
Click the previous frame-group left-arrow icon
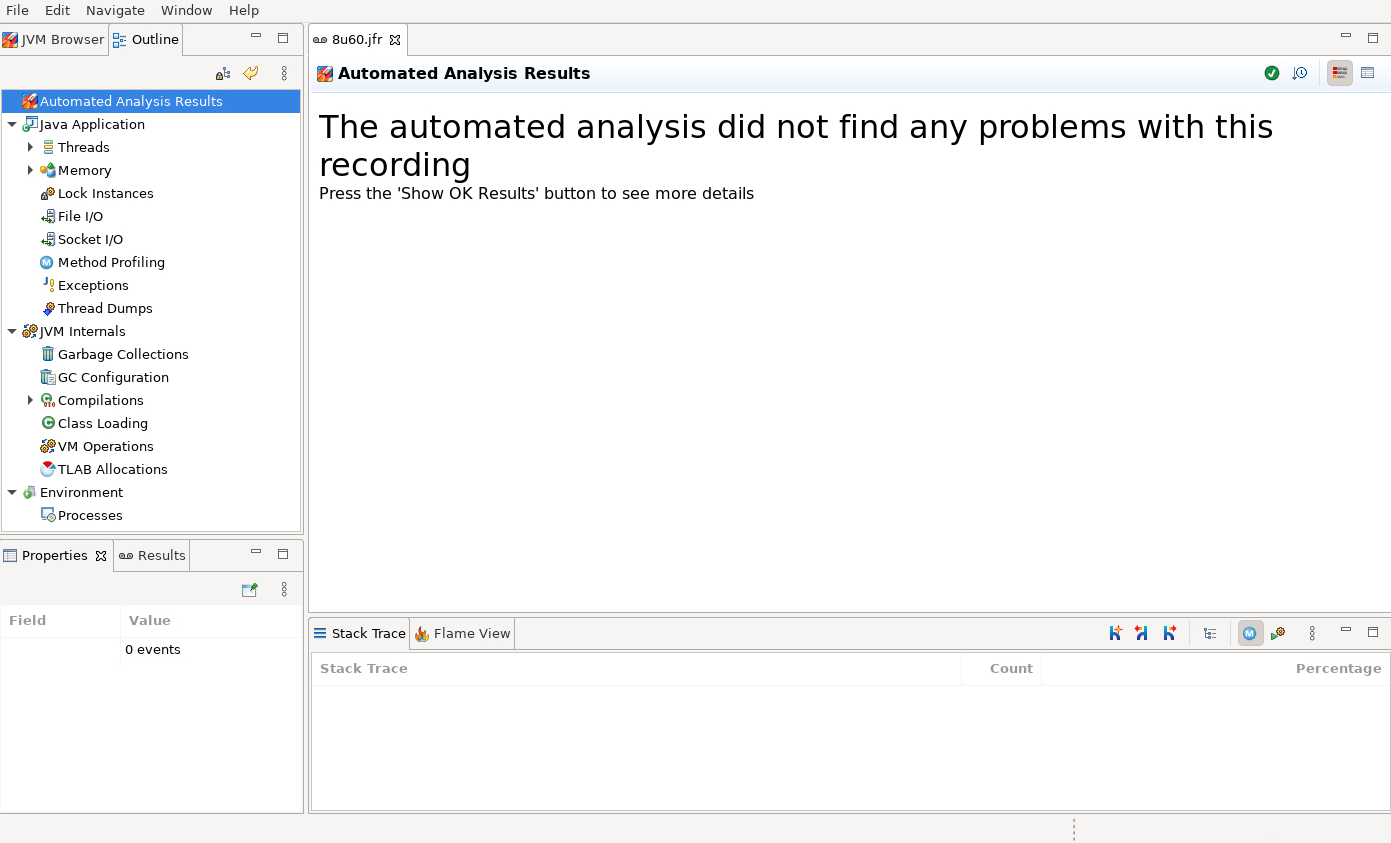tap(1141, 633)
